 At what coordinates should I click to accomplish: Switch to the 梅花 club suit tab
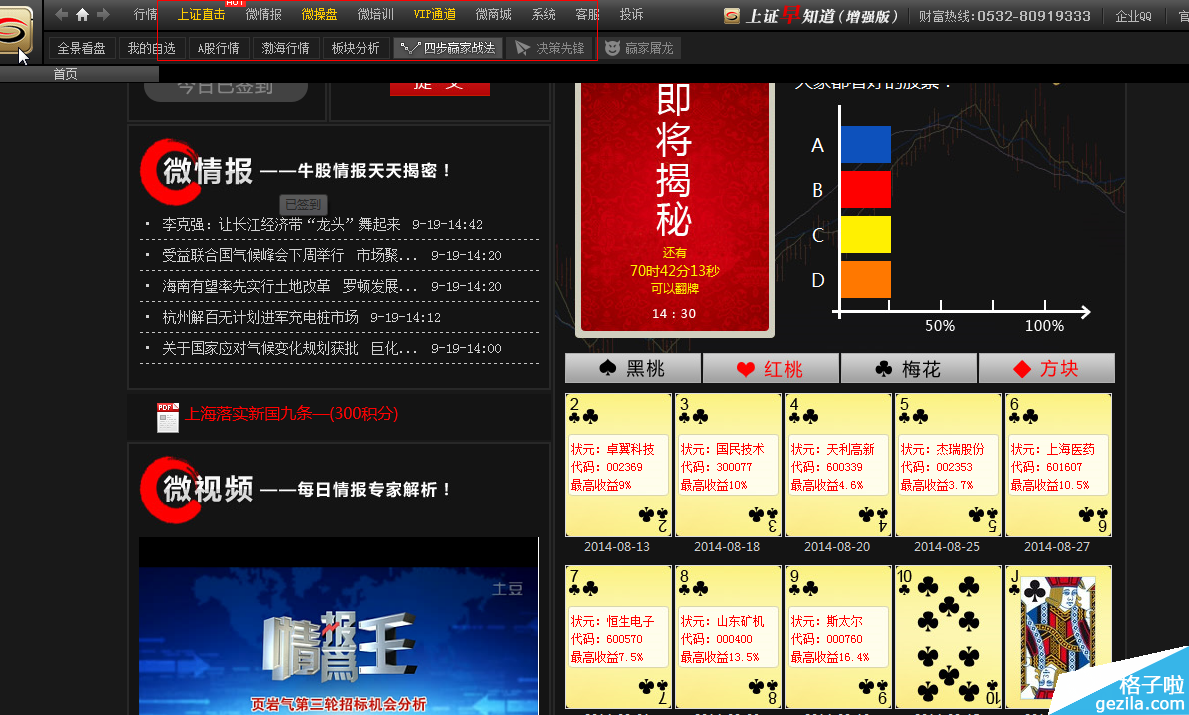click(x=908, y=369)
